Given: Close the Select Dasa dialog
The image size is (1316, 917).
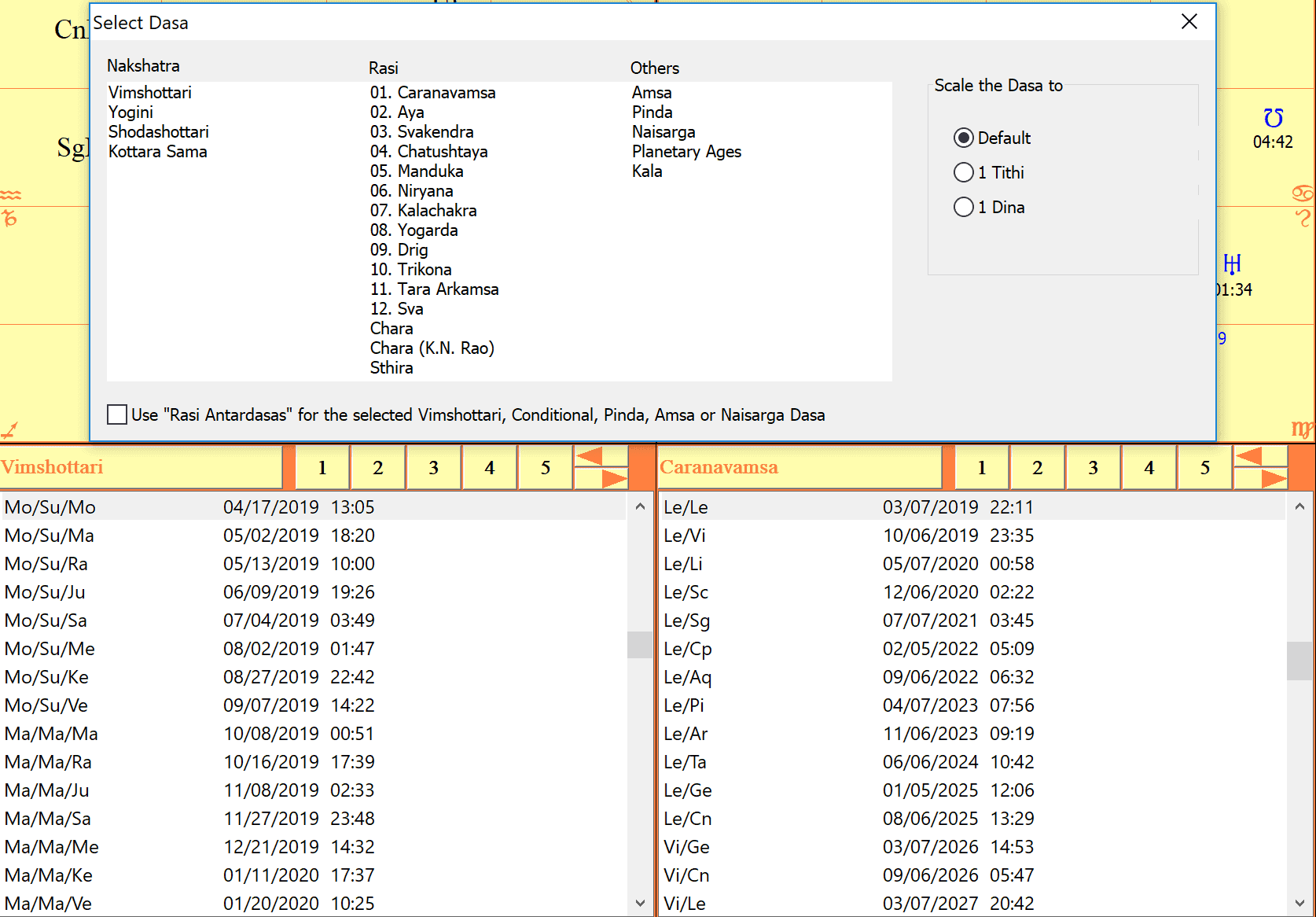Looking at the screenshot, I should pyautogui.click(x=1189, y=22).
